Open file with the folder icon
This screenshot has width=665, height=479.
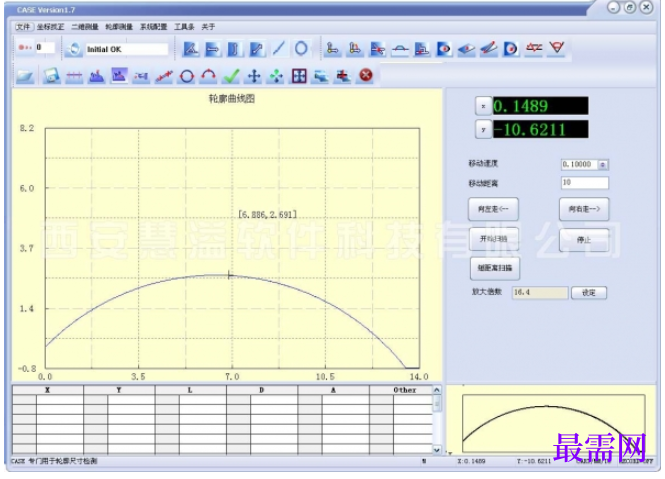[25, 76]
